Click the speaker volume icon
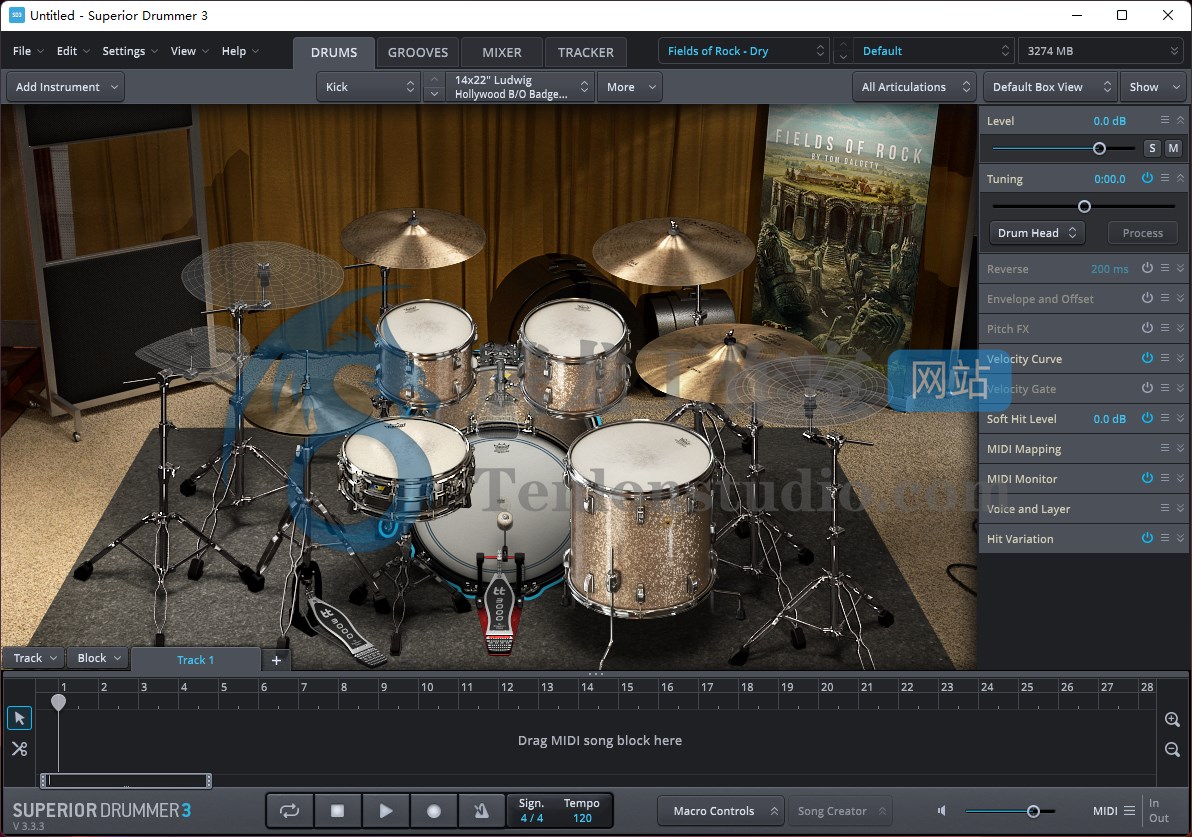The image size is (1192, 837). pyautogui.click(x=942, y=810)
